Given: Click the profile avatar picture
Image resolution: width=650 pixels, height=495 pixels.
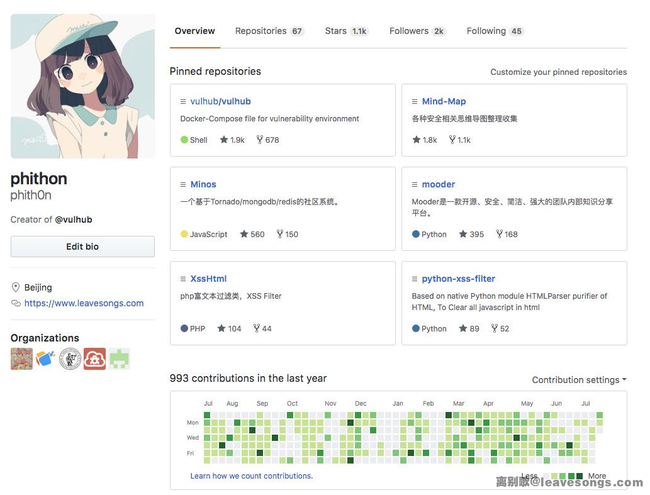Looking at the screenshot, I should click(82, 86).
